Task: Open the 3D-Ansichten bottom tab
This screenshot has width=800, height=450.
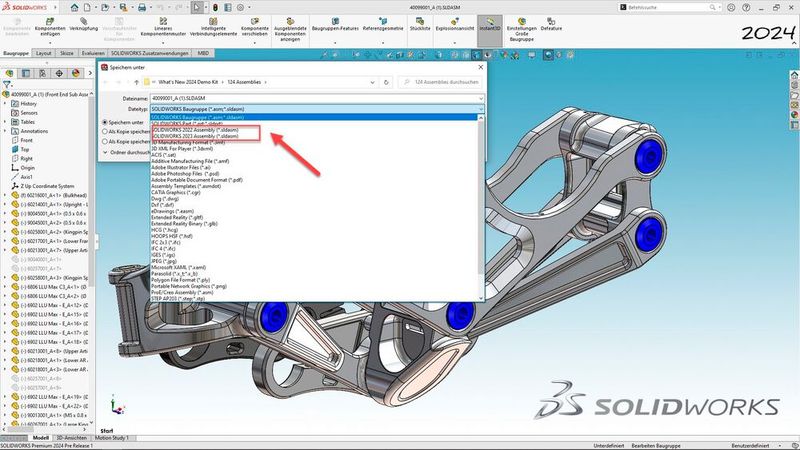Action: pyautogui.click(x=71, y=438)
